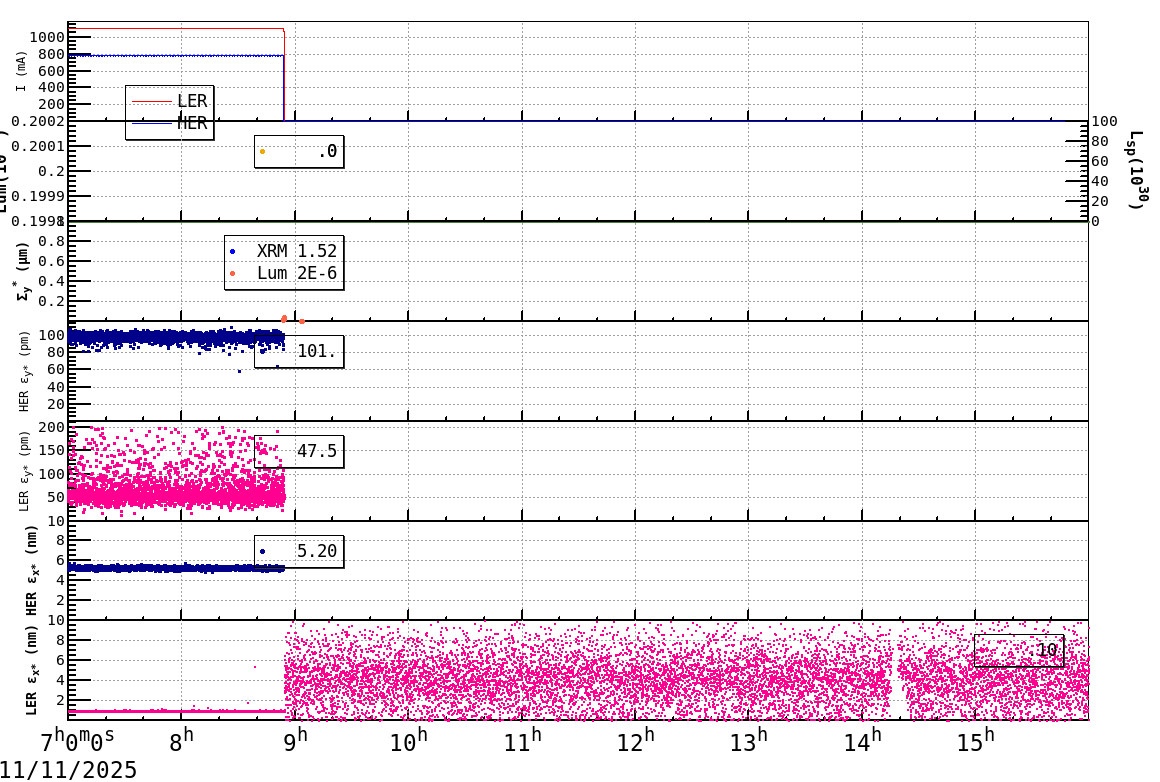Click the 8h time axis label
Screen dimensions: 1160x782
point(181,740)
